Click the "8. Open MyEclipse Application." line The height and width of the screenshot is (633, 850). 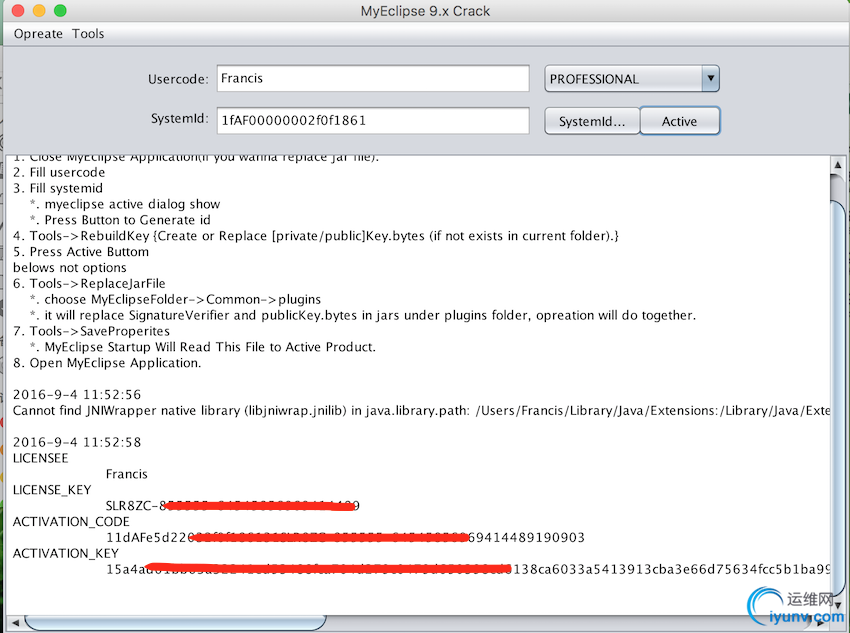click(107, 363)
